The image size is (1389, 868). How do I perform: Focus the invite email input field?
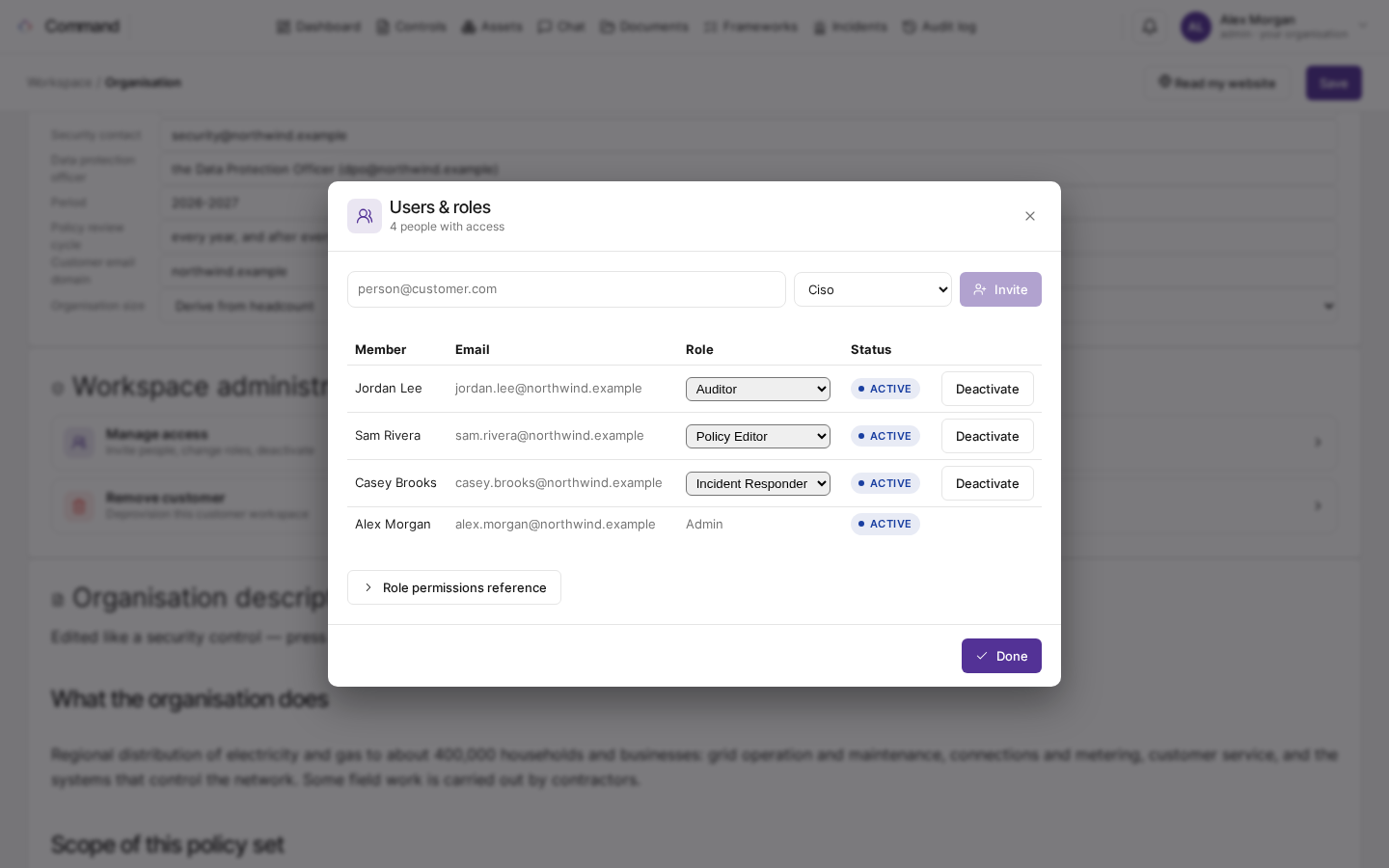pyautogui.click(x=566, y=289)
